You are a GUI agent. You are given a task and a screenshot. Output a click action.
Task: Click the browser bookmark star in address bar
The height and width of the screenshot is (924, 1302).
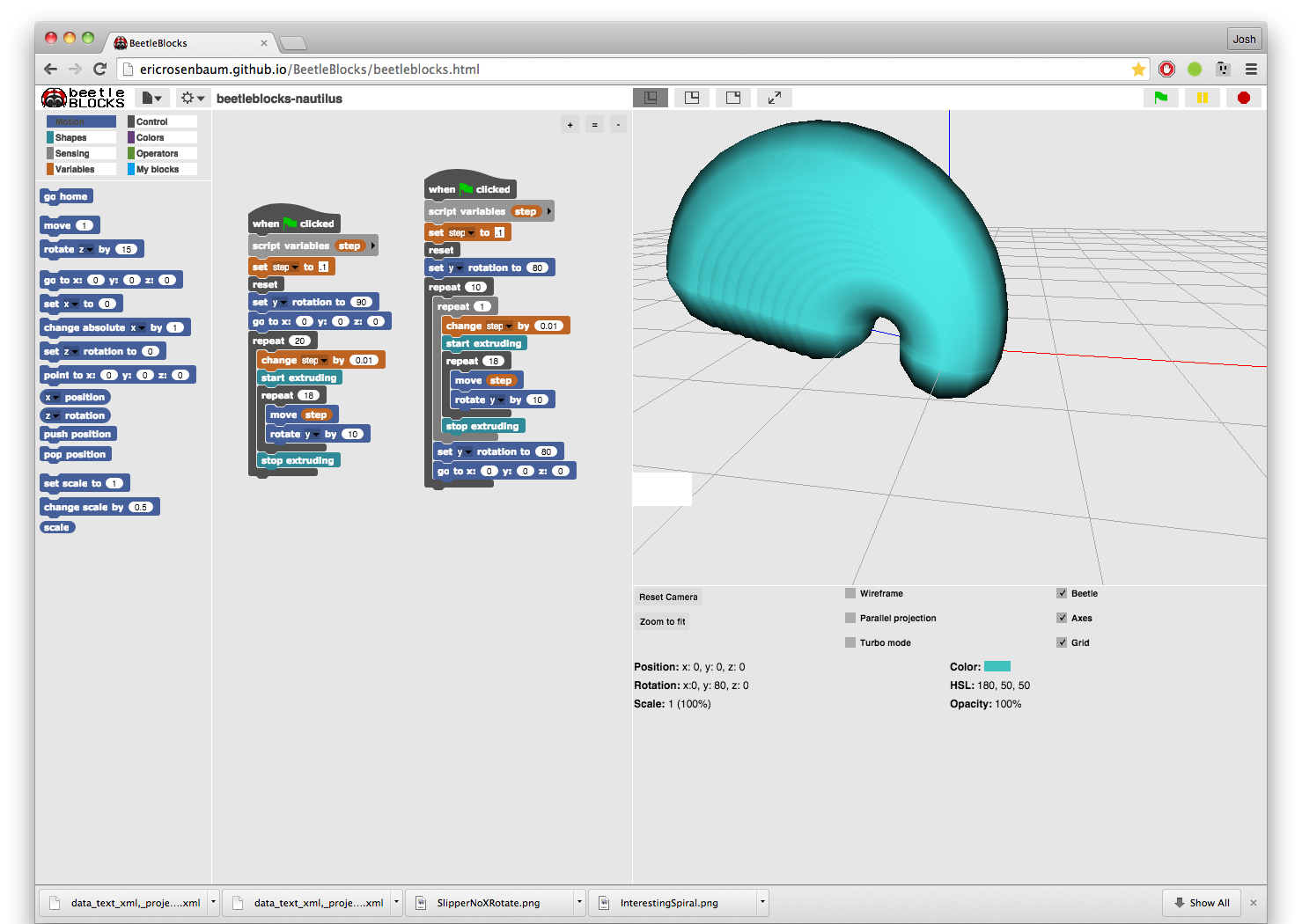1138,69
